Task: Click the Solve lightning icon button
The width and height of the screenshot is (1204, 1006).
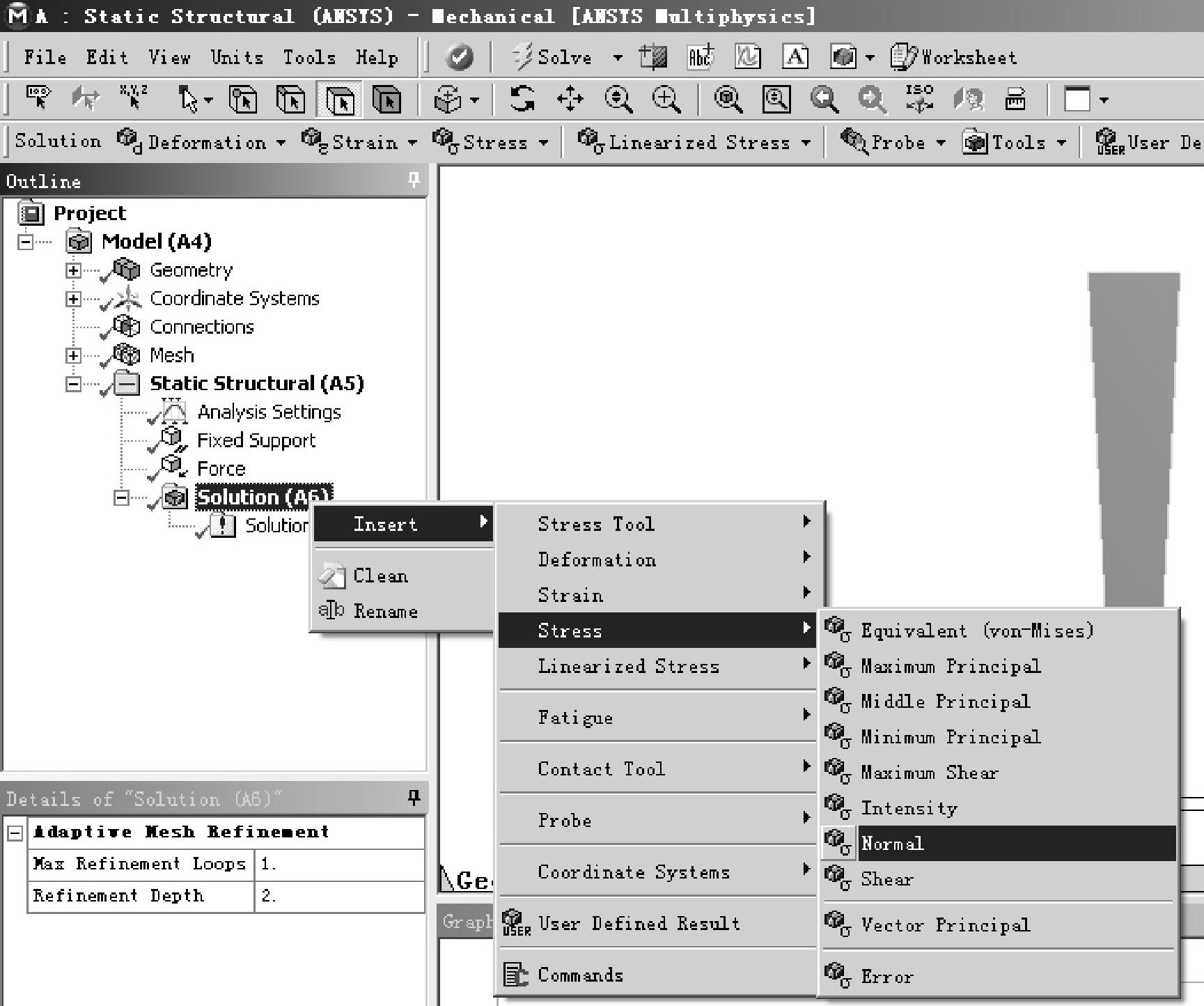Action: click(523, 57)
